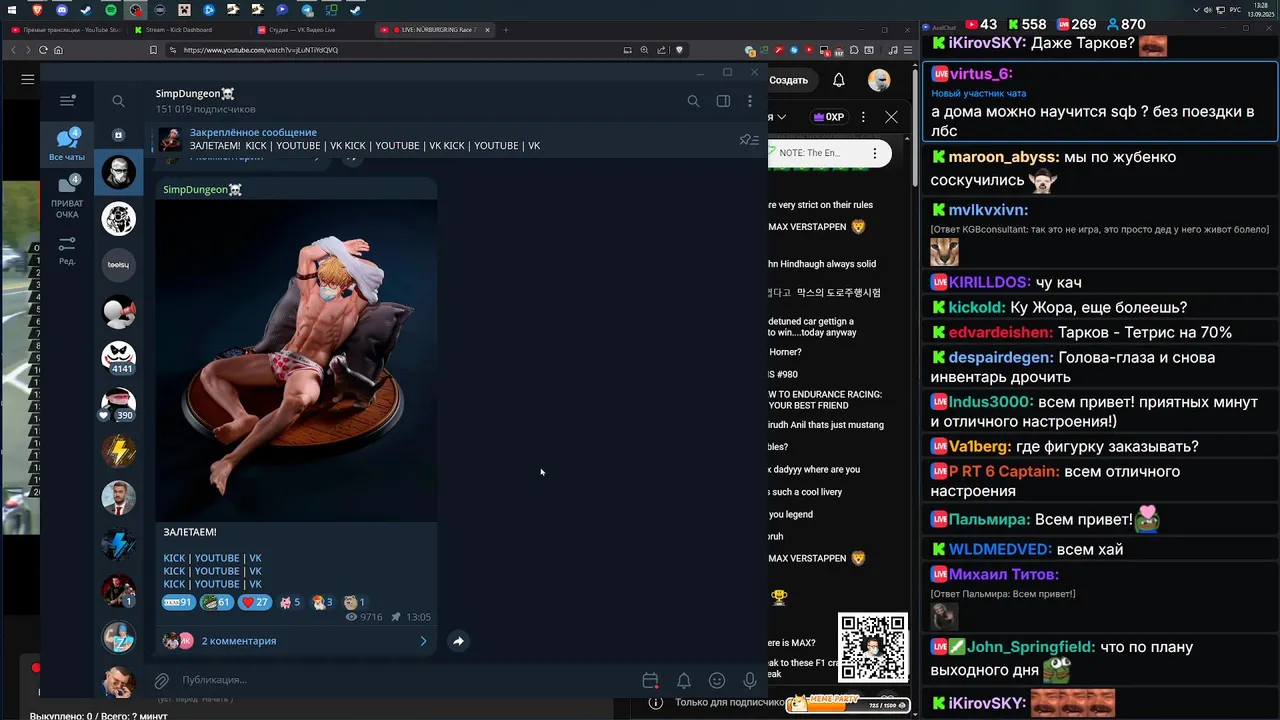Image resolution: width=1280 pixels, height=720 pixels.
Task: Open the Telegram chat list search
Action: (x=118, y=101)
